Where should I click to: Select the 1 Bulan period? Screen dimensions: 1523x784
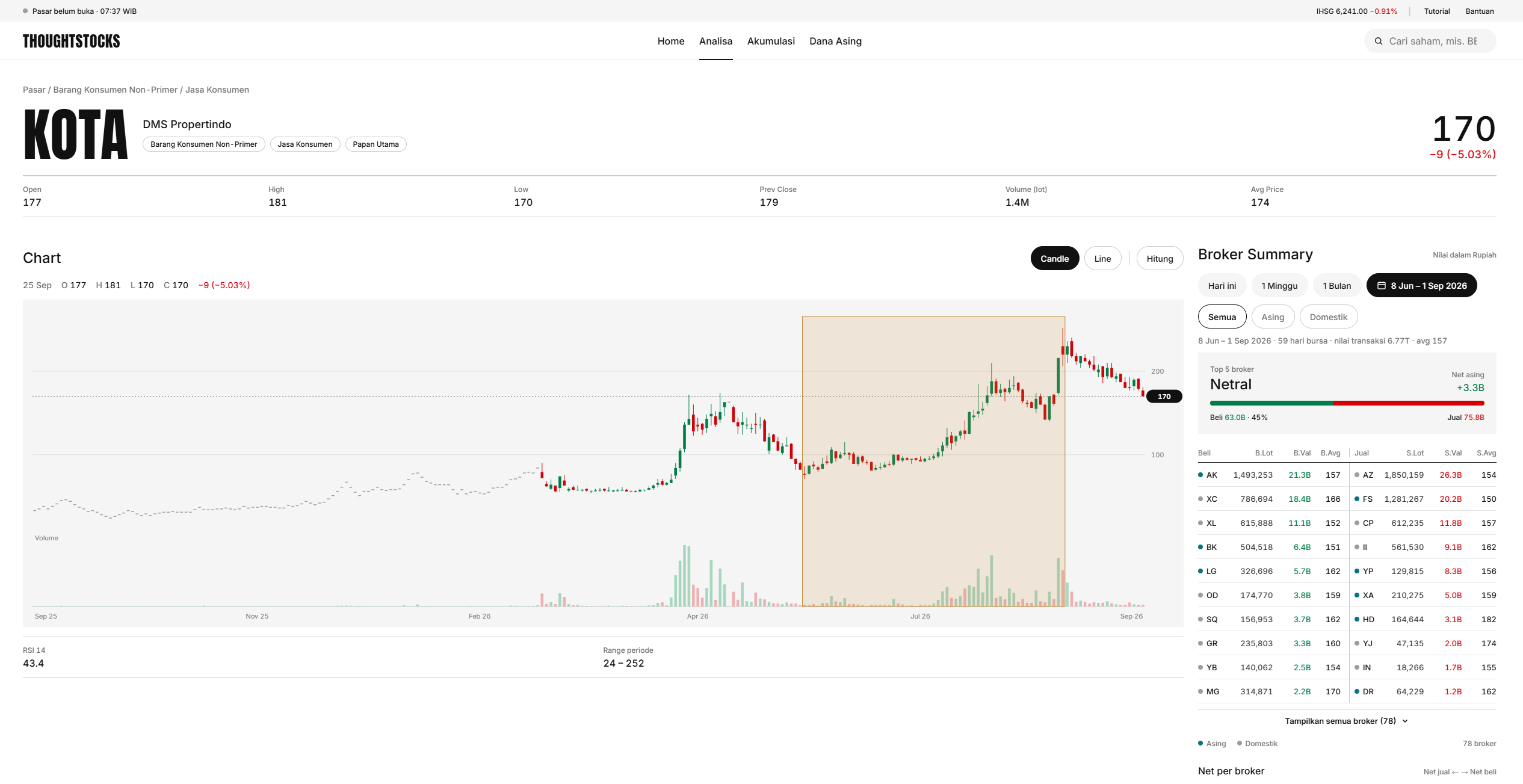click(x=1337, y=286)
